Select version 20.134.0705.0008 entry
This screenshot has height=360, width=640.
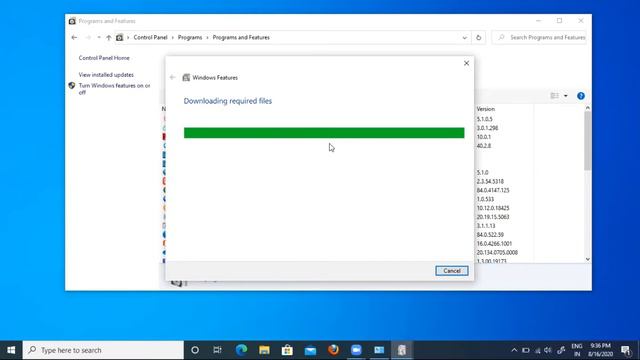(x=497, y=253)
